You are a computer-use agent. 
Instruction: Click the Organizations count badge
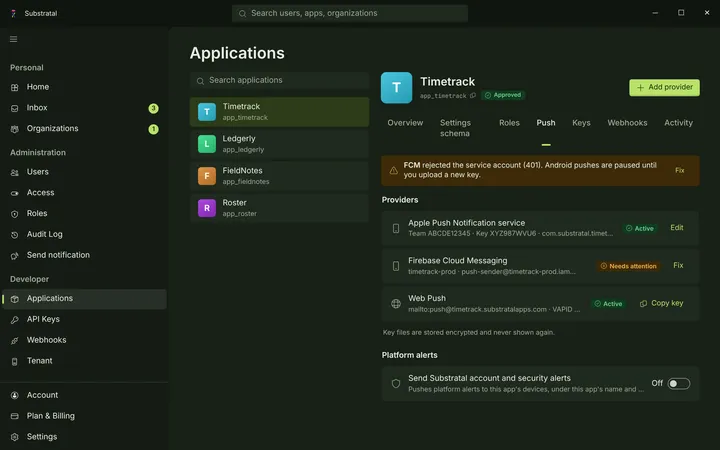tap(153, 129)
